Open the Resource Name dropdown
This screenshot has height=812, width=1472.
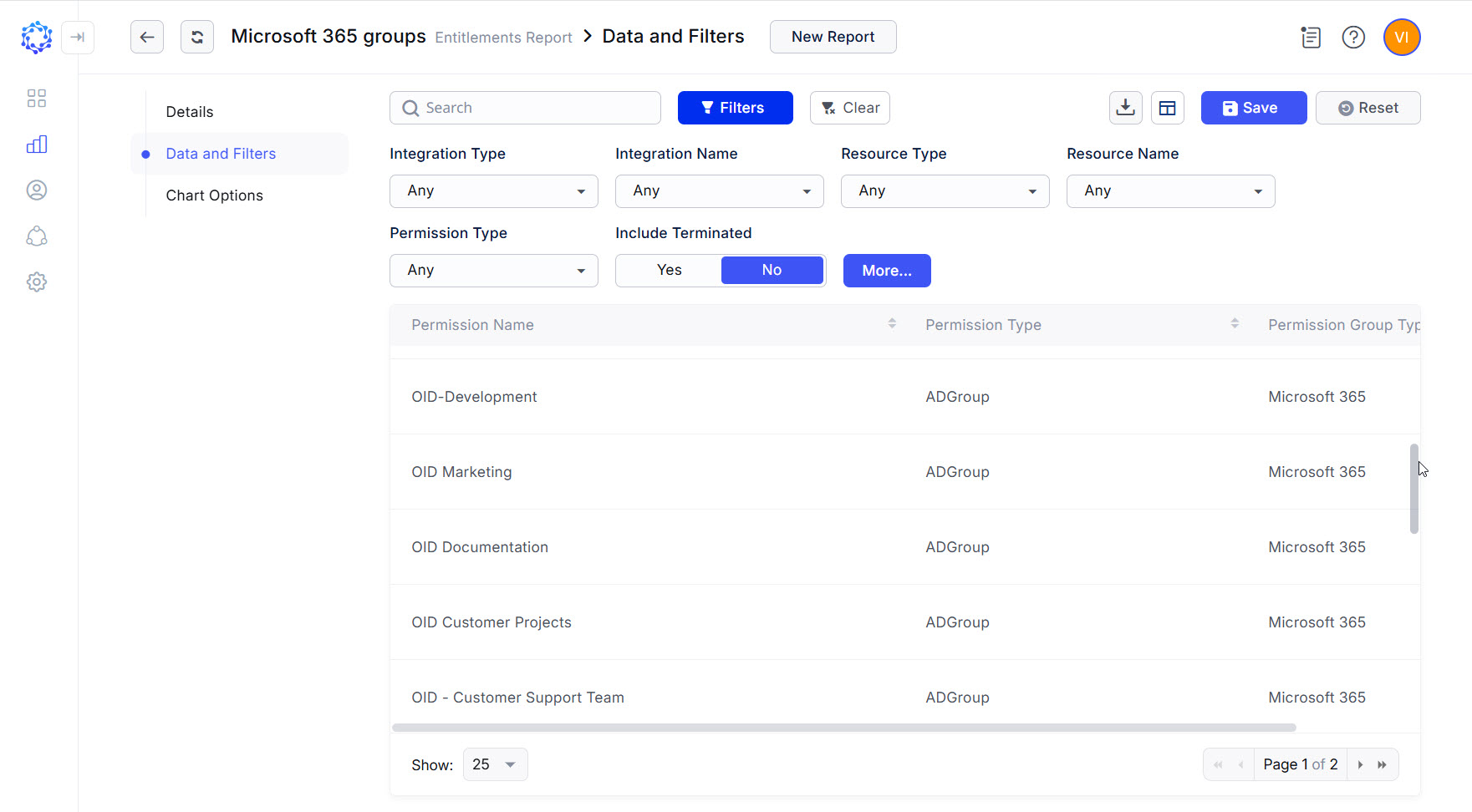coord(1169,190)
